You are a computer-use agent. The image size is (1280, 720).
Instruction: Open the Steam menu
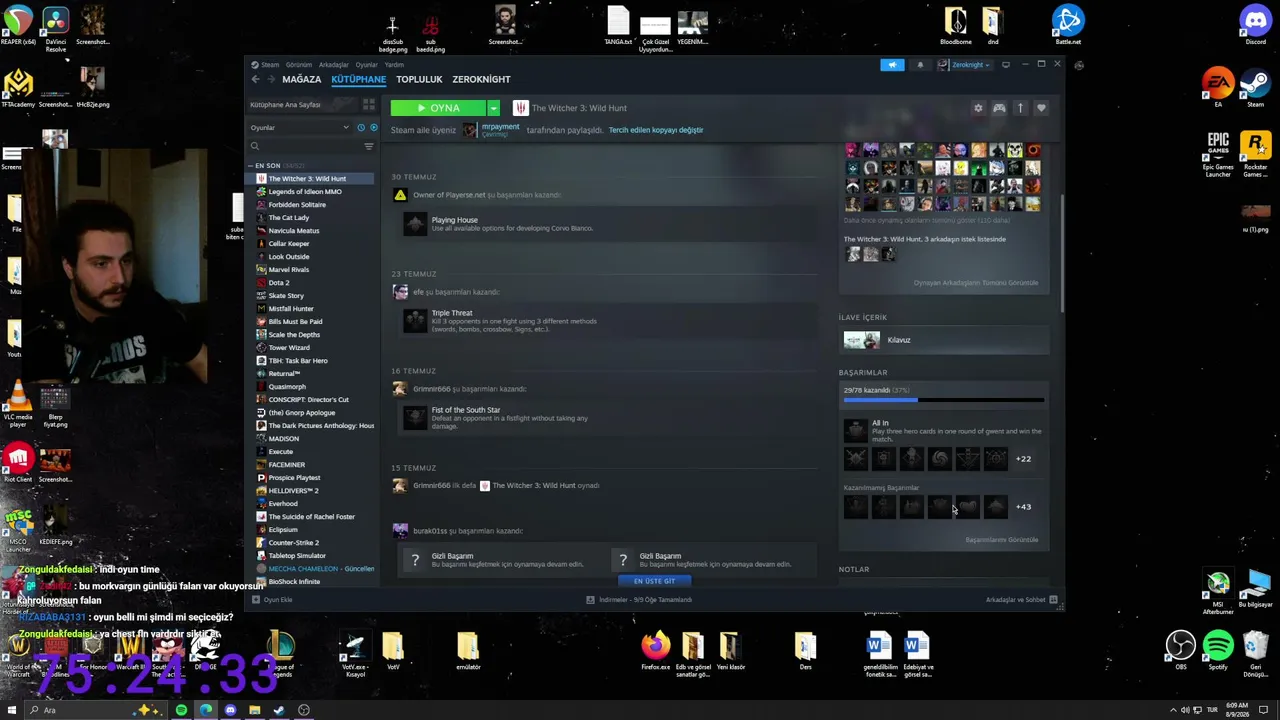pos(270,65)
